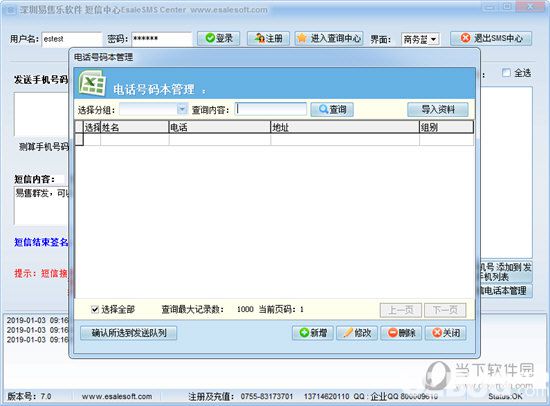Click the 导入资料 import data button
This screenshot has width=550, height=406.
(438, 109)
